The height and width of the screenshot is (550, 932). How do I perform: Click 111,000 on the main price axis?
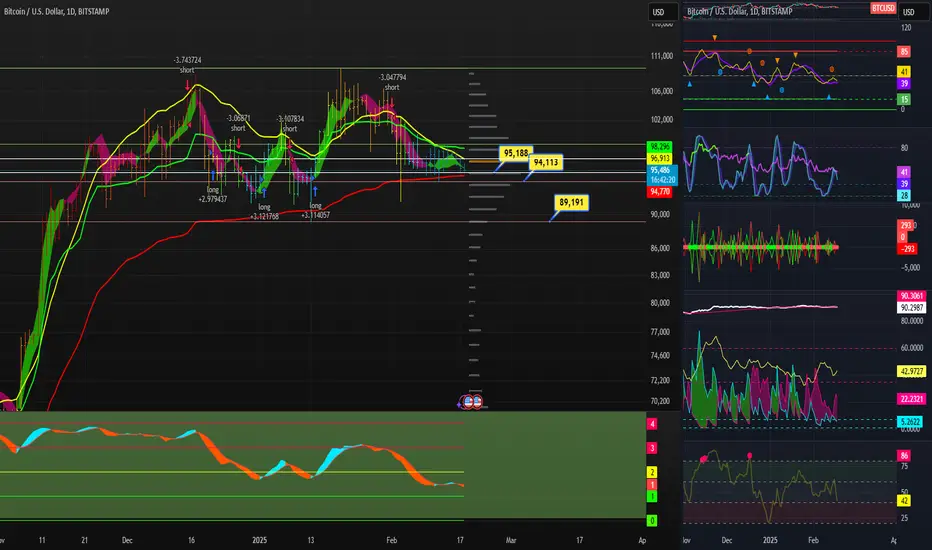point(662,56)
